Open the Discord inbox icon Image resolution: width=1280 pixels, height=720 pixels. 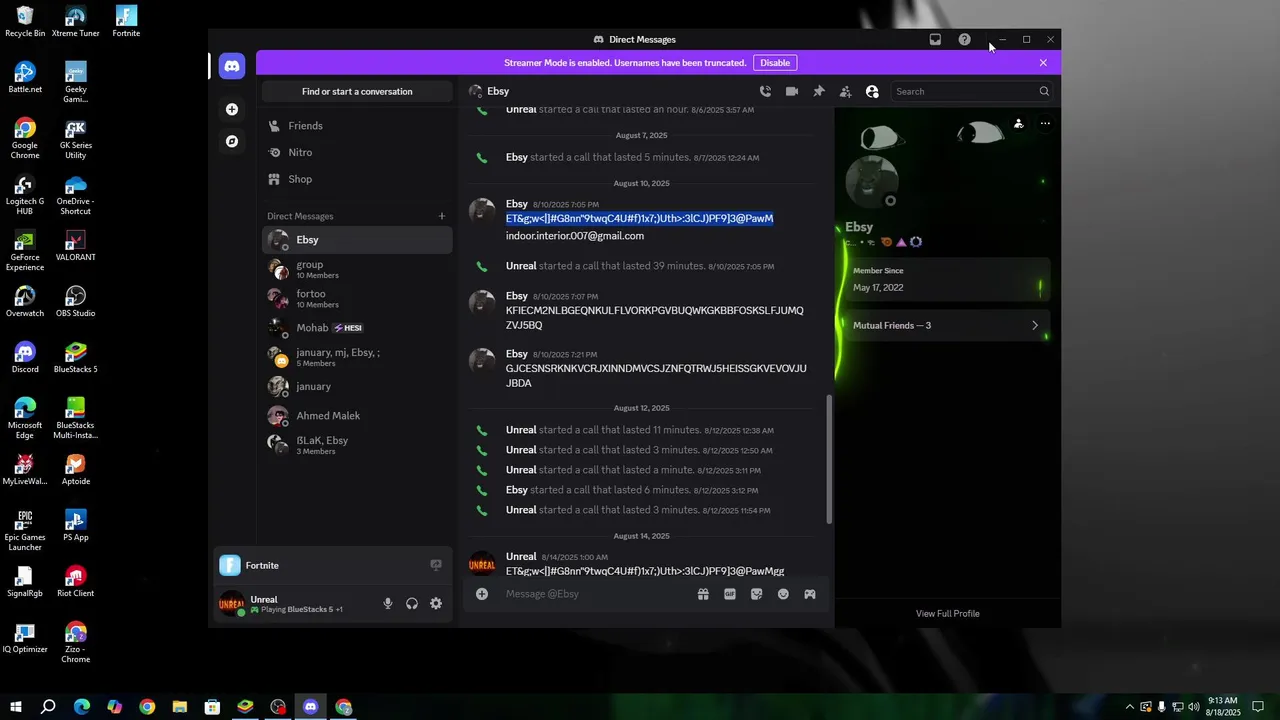(935, 40)
